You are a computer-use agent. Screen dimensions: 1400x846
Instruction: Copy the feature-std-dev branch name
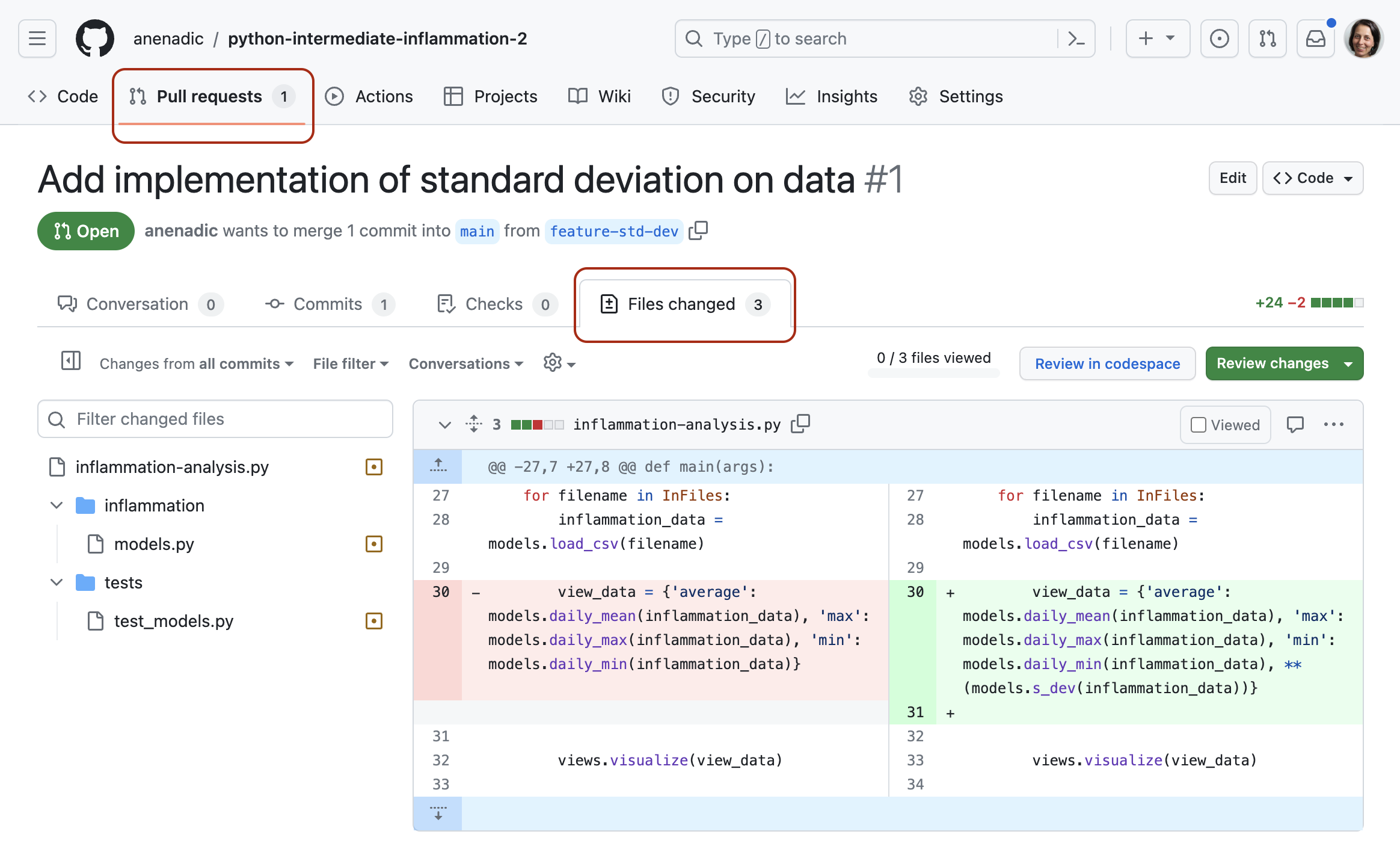[699, 230]
